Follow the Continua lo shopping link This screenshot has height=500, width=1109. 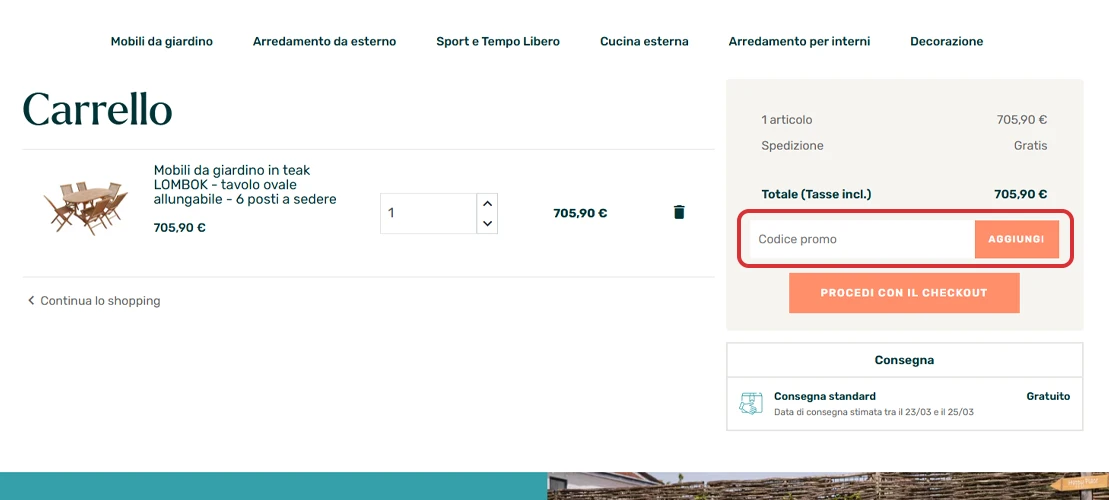(x=100, y=301)
